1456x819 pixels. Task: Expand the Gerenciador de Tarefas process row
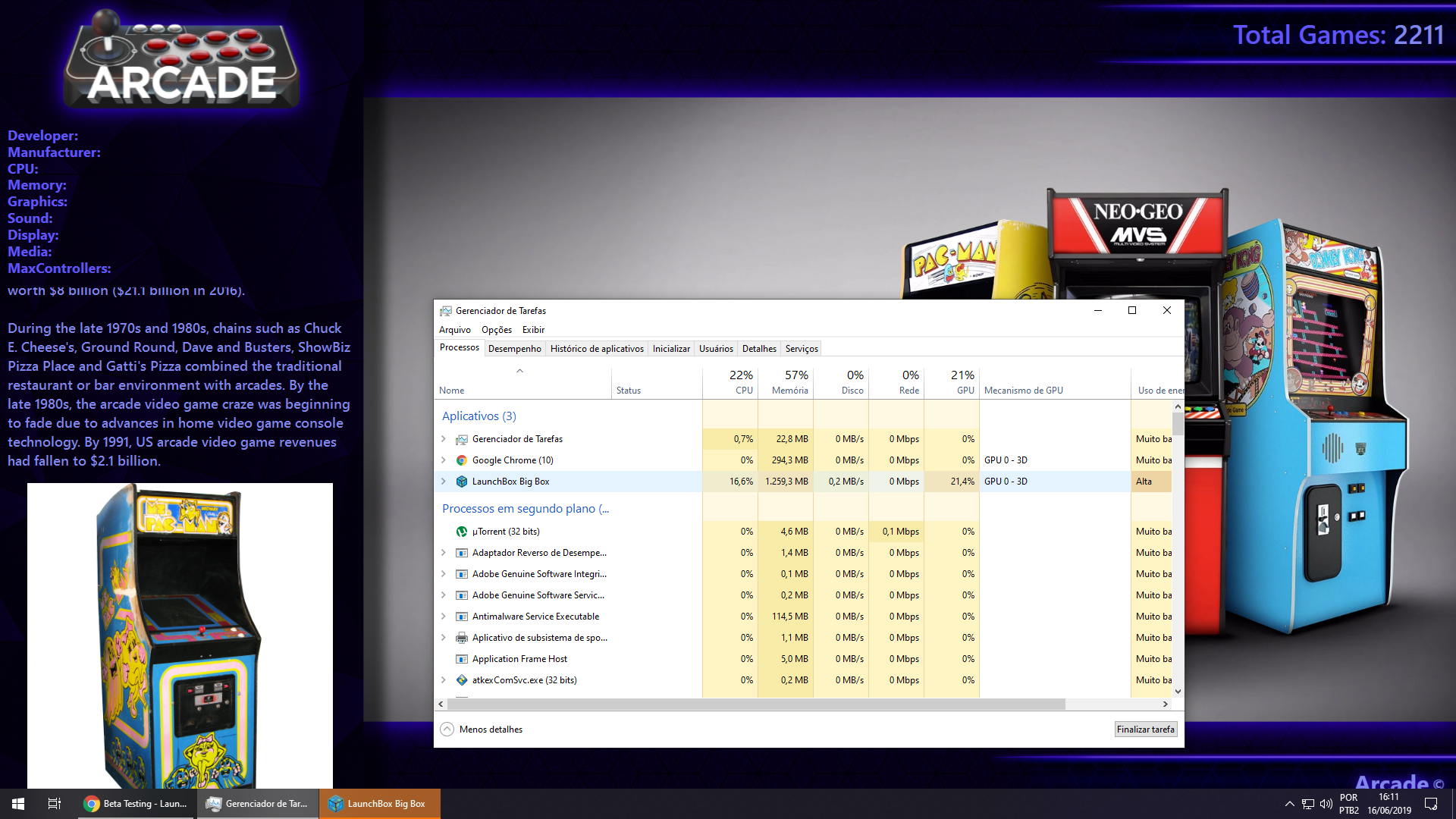444,439
